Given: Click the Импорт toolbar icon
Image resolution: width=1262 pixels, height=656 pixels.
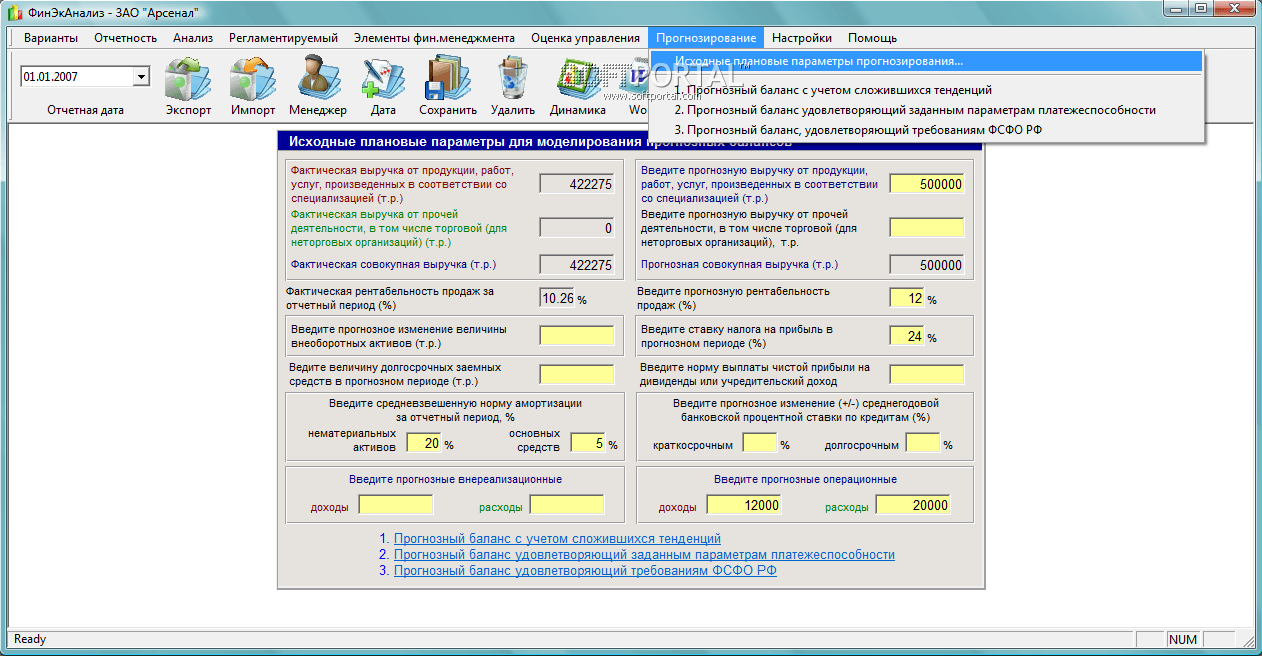Looking at the screenshot, I should pyautogui.click(x=252, y=78).
